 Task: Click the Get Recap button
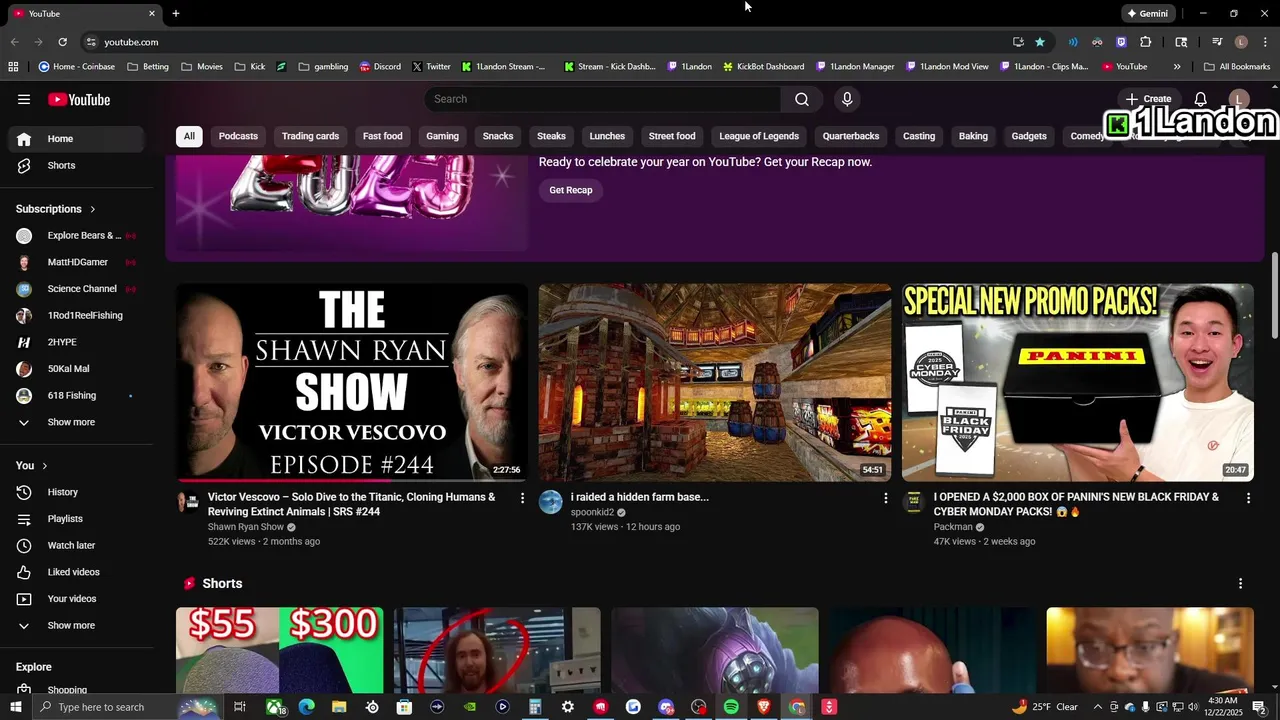[571, 190]
